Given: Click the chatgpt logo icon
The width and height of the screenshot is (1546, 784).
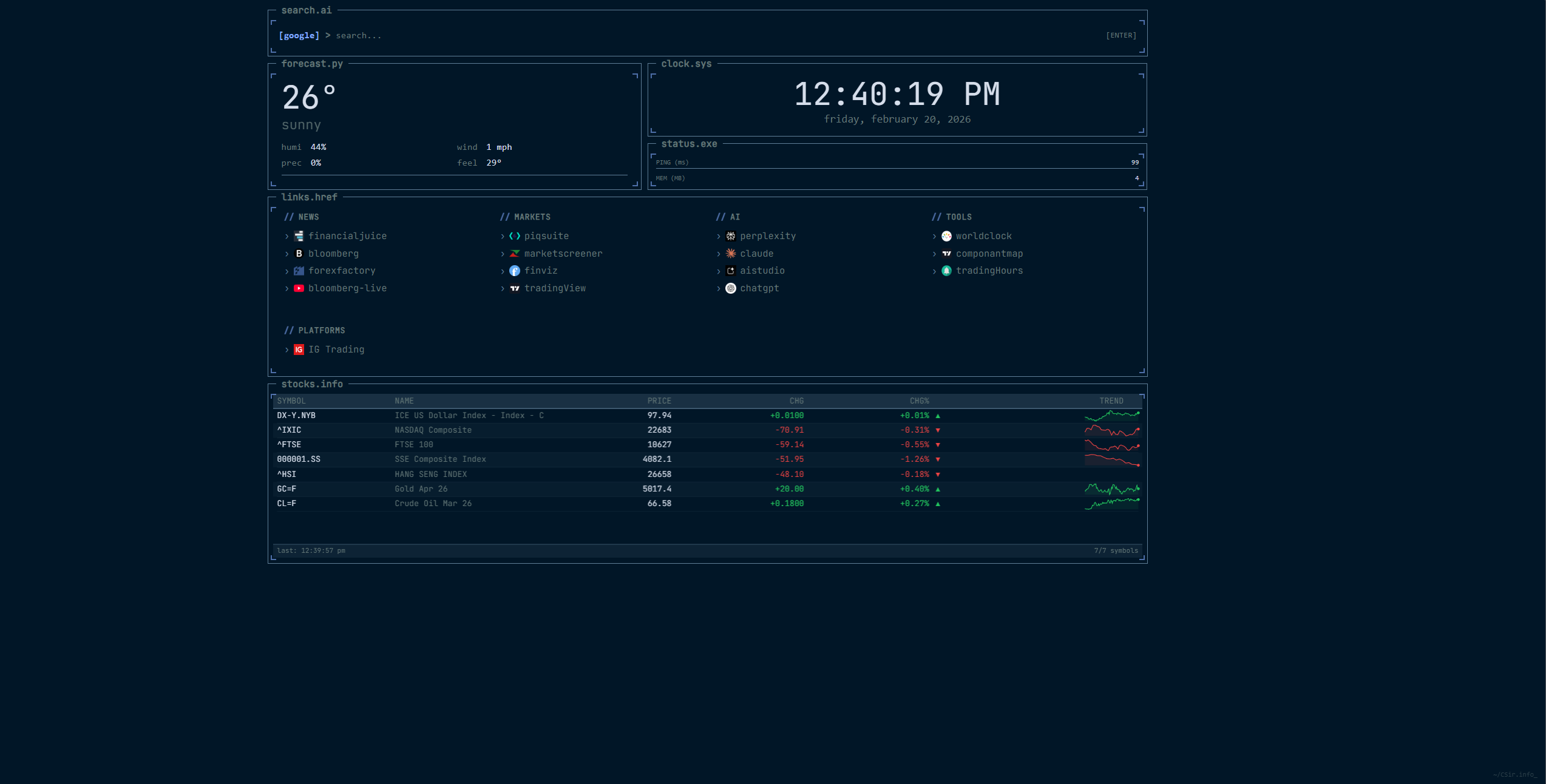Looking at the screenshot, I should tap(731, 288).
